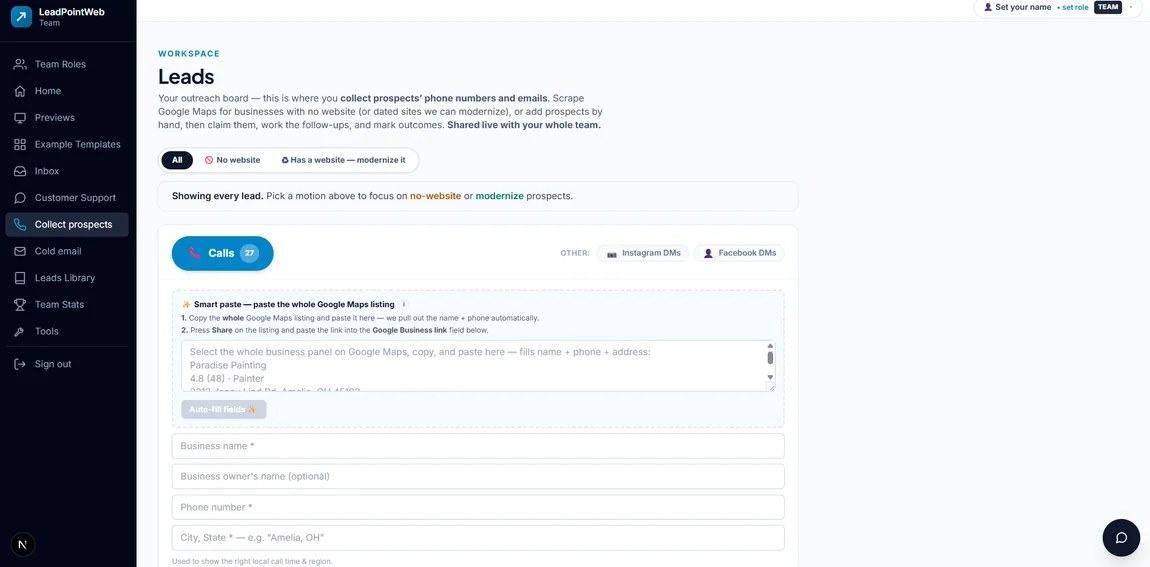
Task: Open Leads Library from sidebar
Action: tap(67, 278)
